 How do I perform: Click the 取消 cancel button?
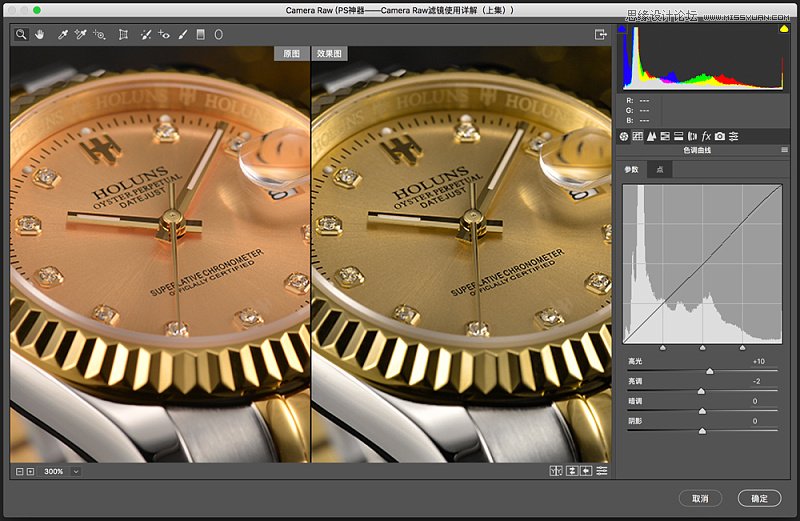[x=700, y=498]
